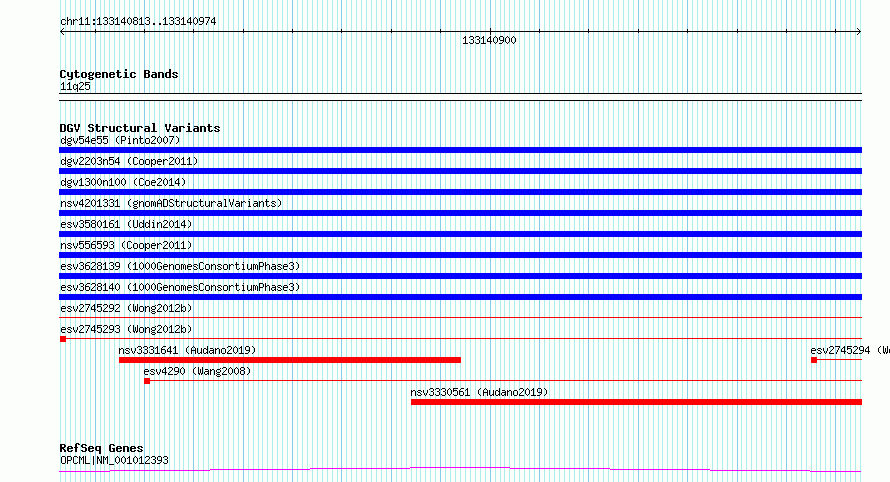Select the DGV Structural Variants track heading
The image size is (890, 482).
[140, 128]
